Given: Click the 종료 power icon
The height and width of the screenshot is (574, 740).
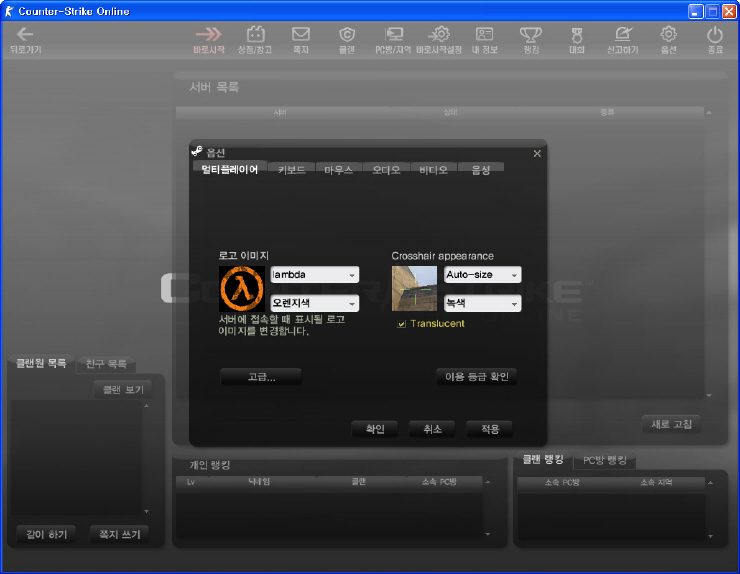Looking at the screenshot, I should point(715,34).
